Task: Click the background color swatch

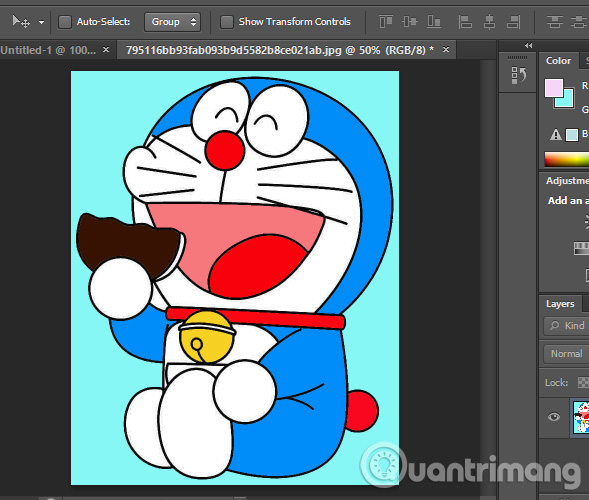Action: coord(567,101)
